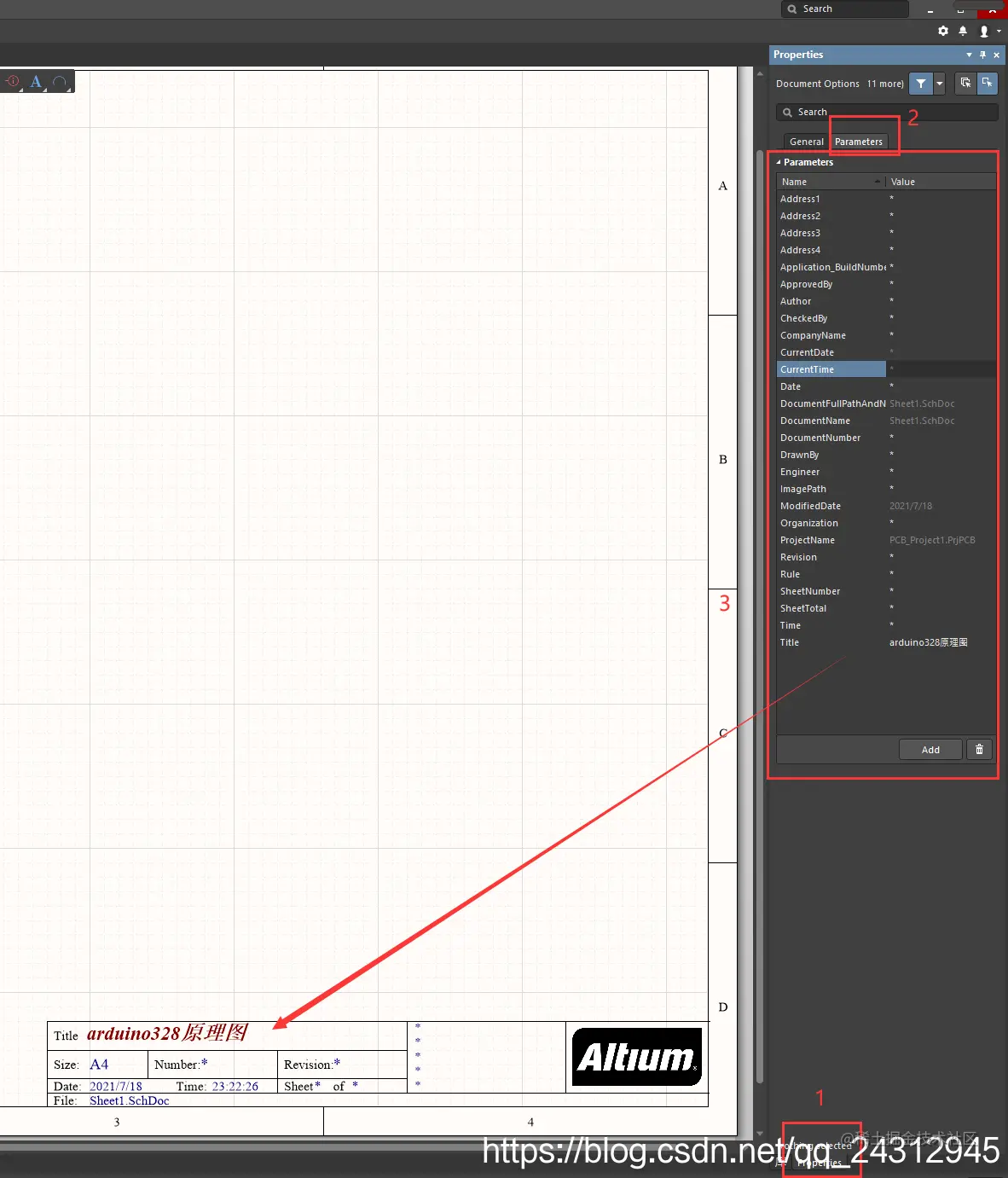
Task: Click the ProjectName value PCB_Project1.PrjPCB
Action: (932, 540)
